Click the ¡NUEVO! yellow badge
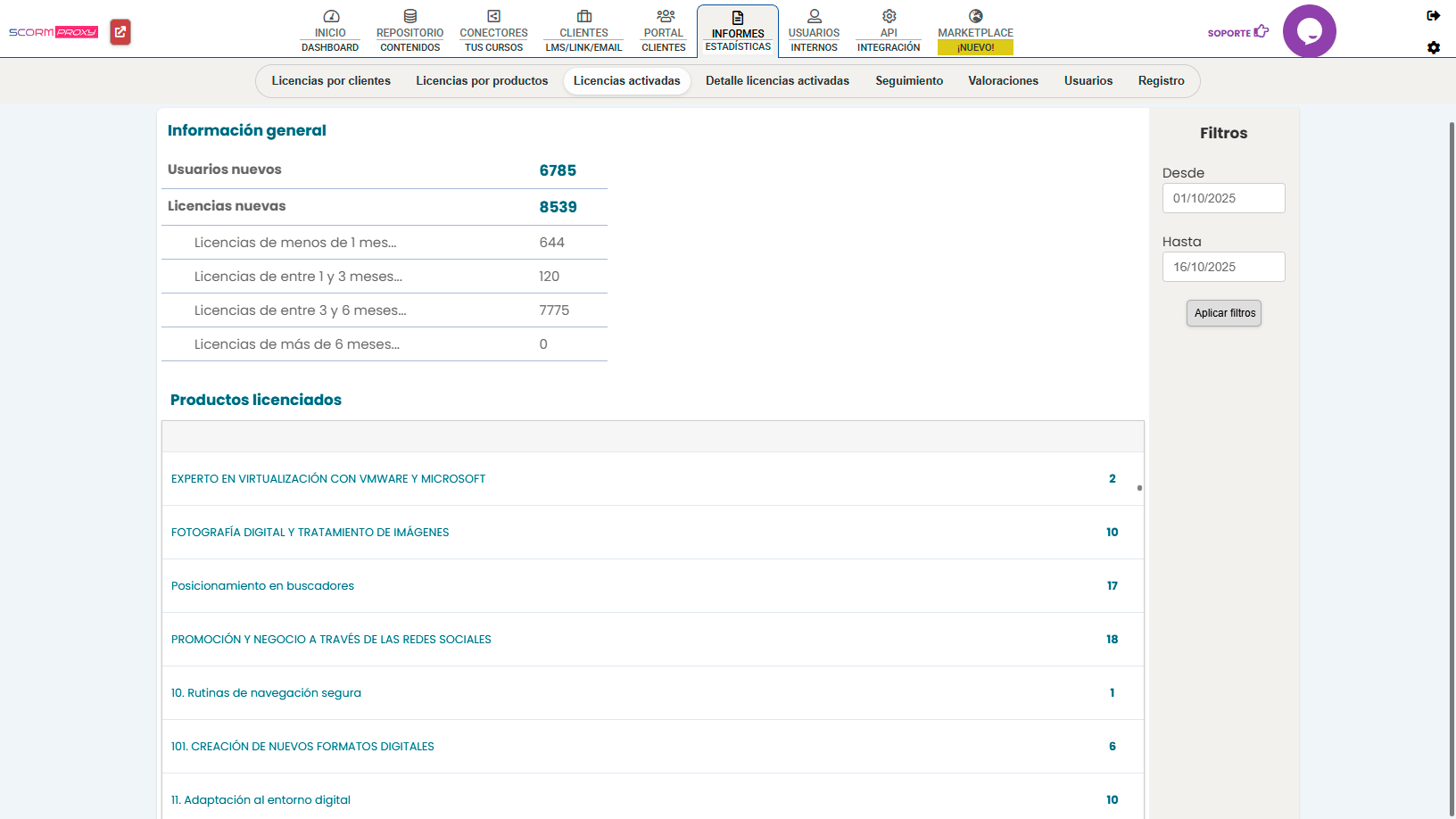1456x819 pixels. pyautogui.click(x=975, y=47)
